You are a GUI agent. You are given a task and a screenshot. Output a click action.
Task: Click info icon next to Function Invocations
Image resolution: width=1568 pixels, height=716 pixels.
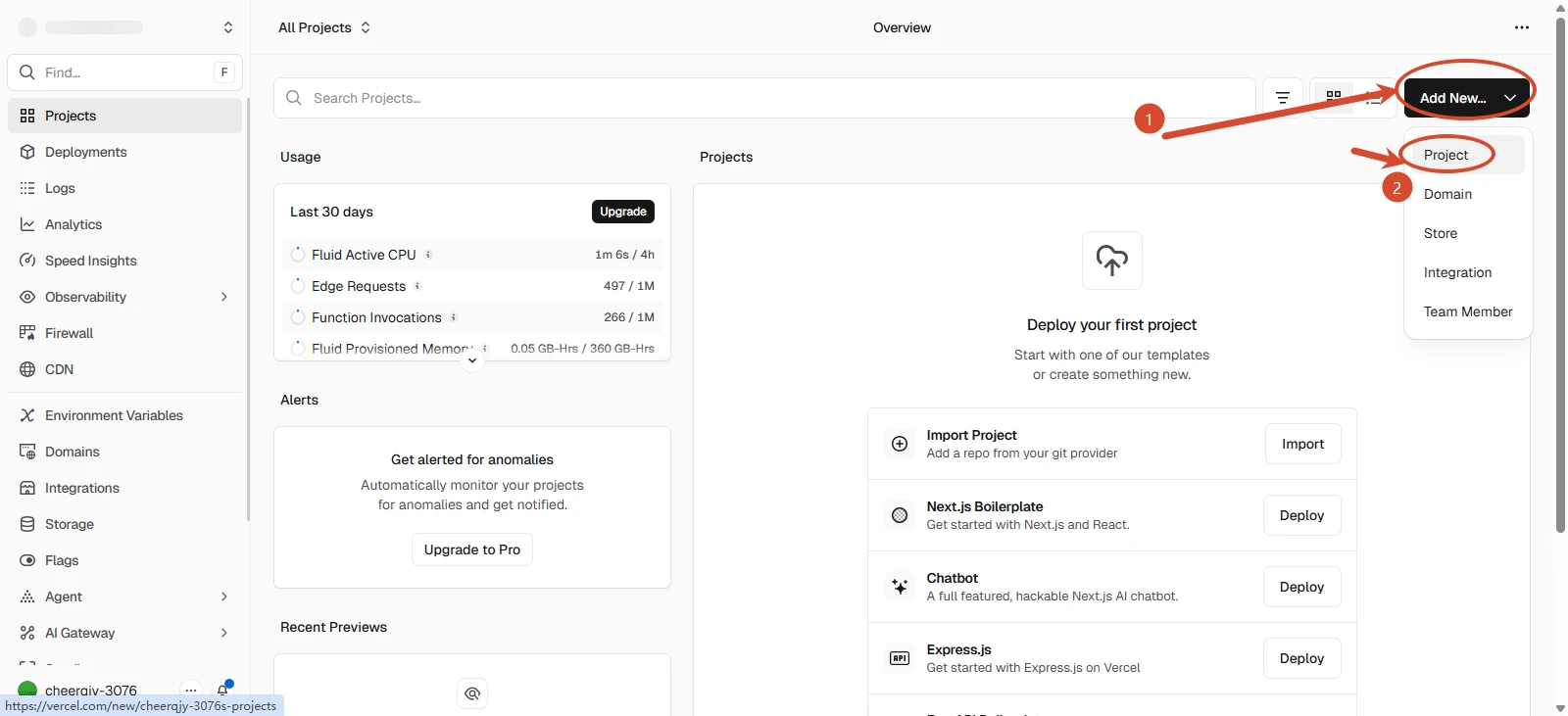[x=454, y=317]
